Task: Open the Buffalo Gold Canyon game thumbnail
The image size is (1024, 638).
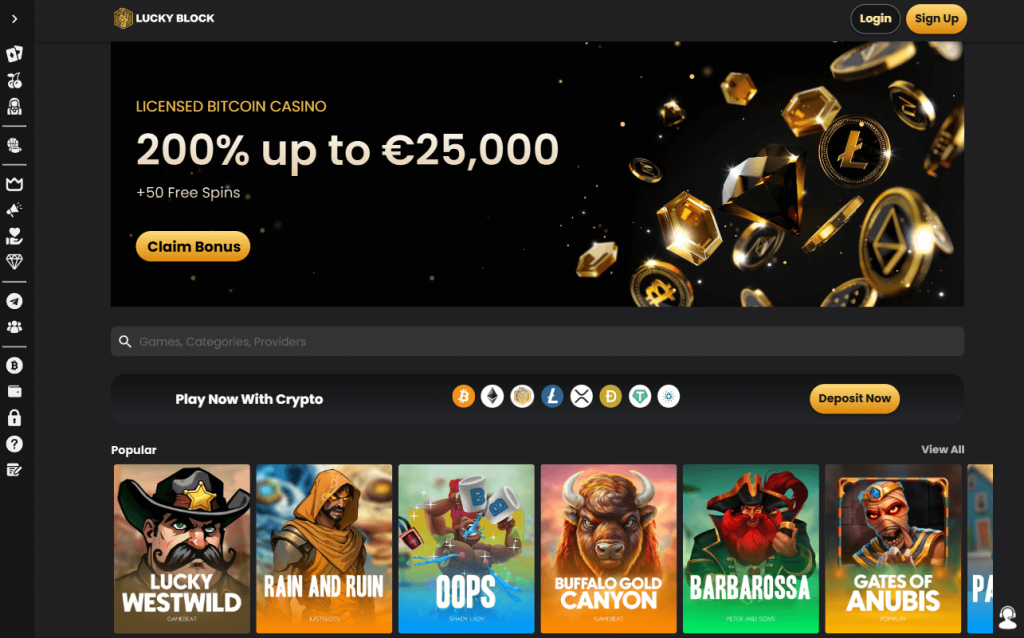Action: [609, 549]
